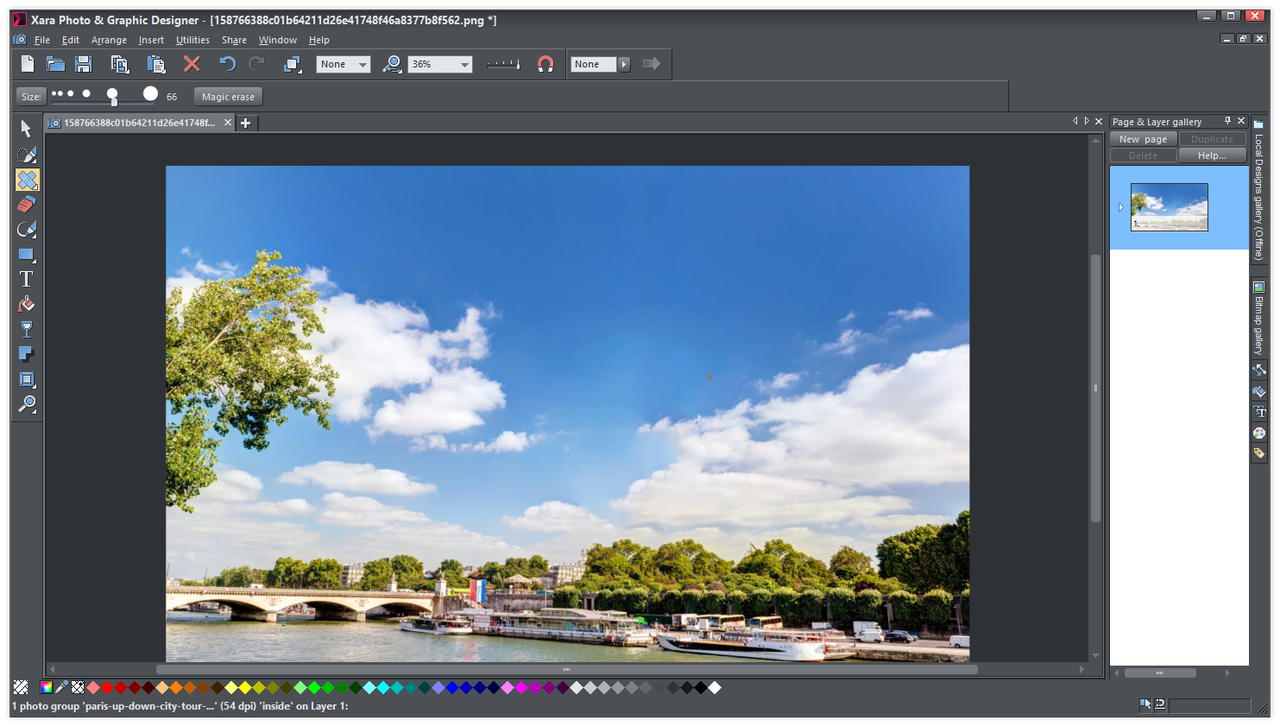Image resolution: width=1280 pixels, height=727 pixels.
Task: Open the color editor rainbow icon
Action: [45, 687]
